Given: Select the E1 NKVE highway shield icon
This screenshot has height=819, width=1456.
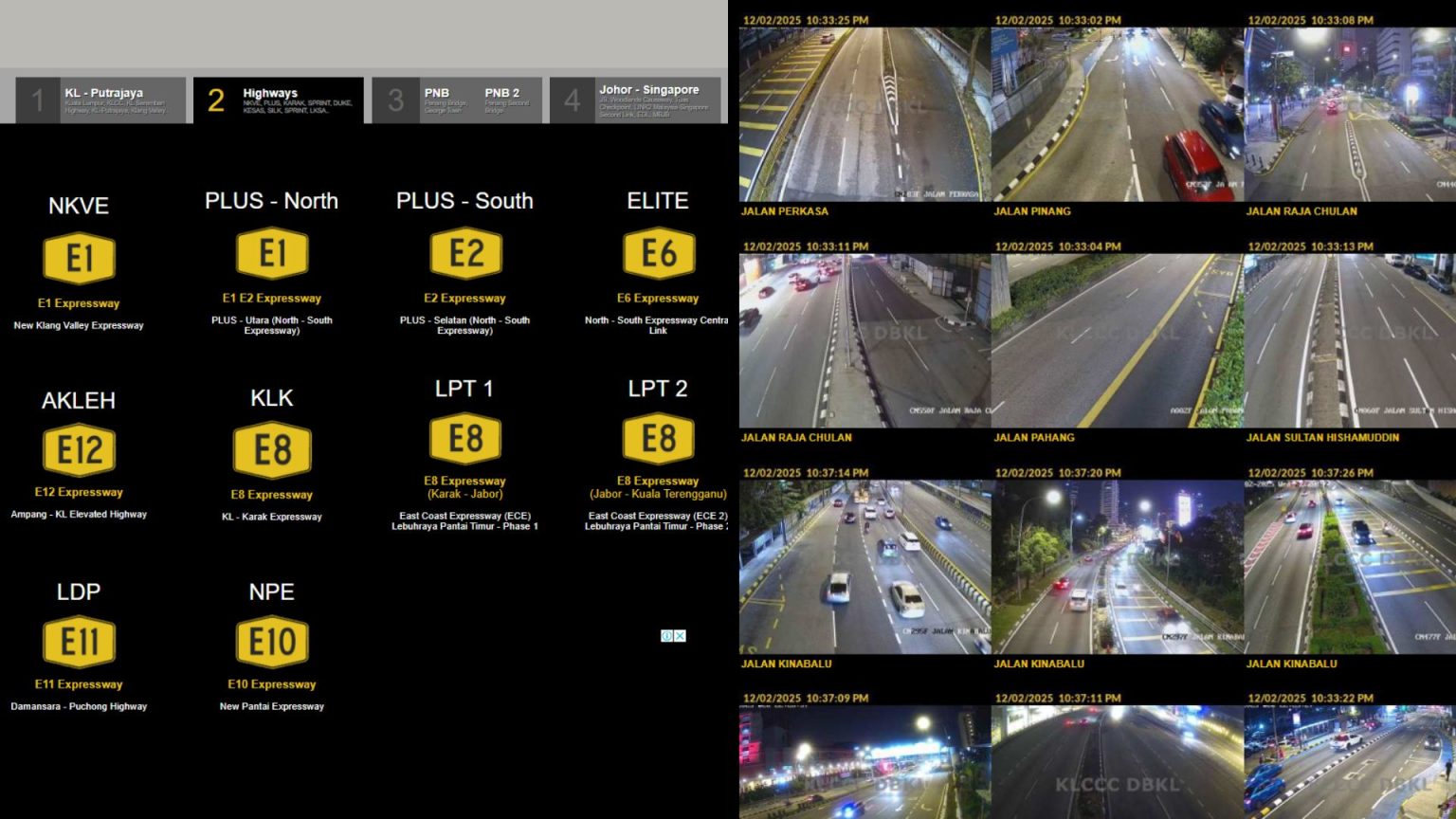Looking at the screenshot, I should 79,258.
